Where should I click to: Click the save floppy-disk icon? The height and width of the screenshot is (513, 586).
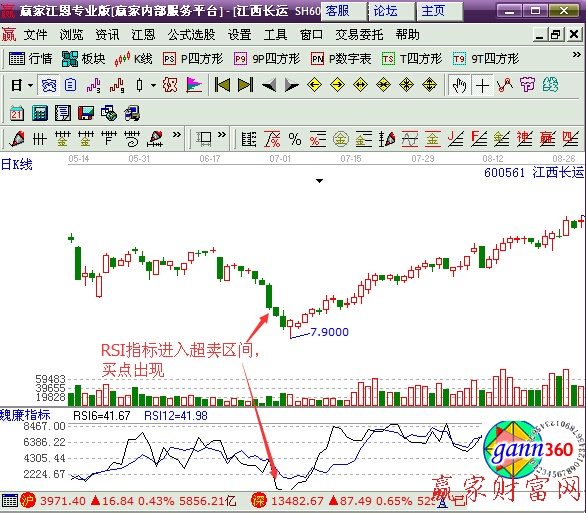pos(86,113)
